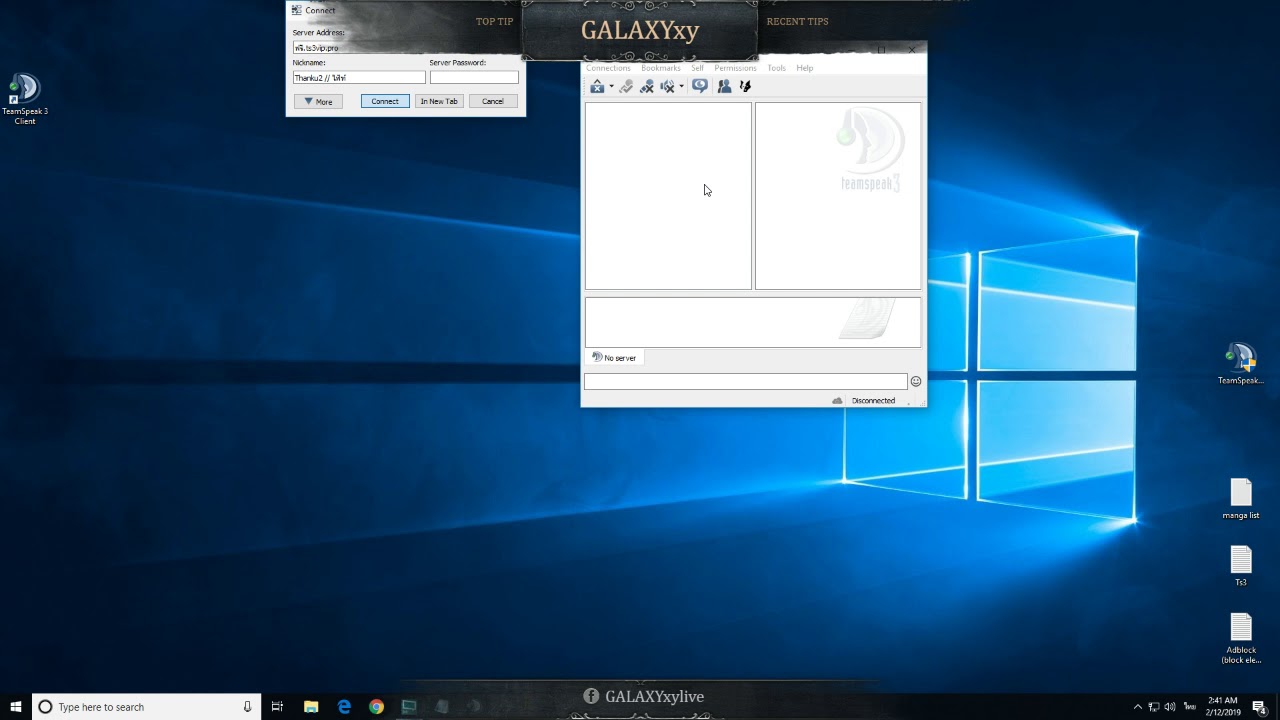The height and width of the screenshot is (720, 1280).
Task: Open the Help menu
Action: [804, 68]
